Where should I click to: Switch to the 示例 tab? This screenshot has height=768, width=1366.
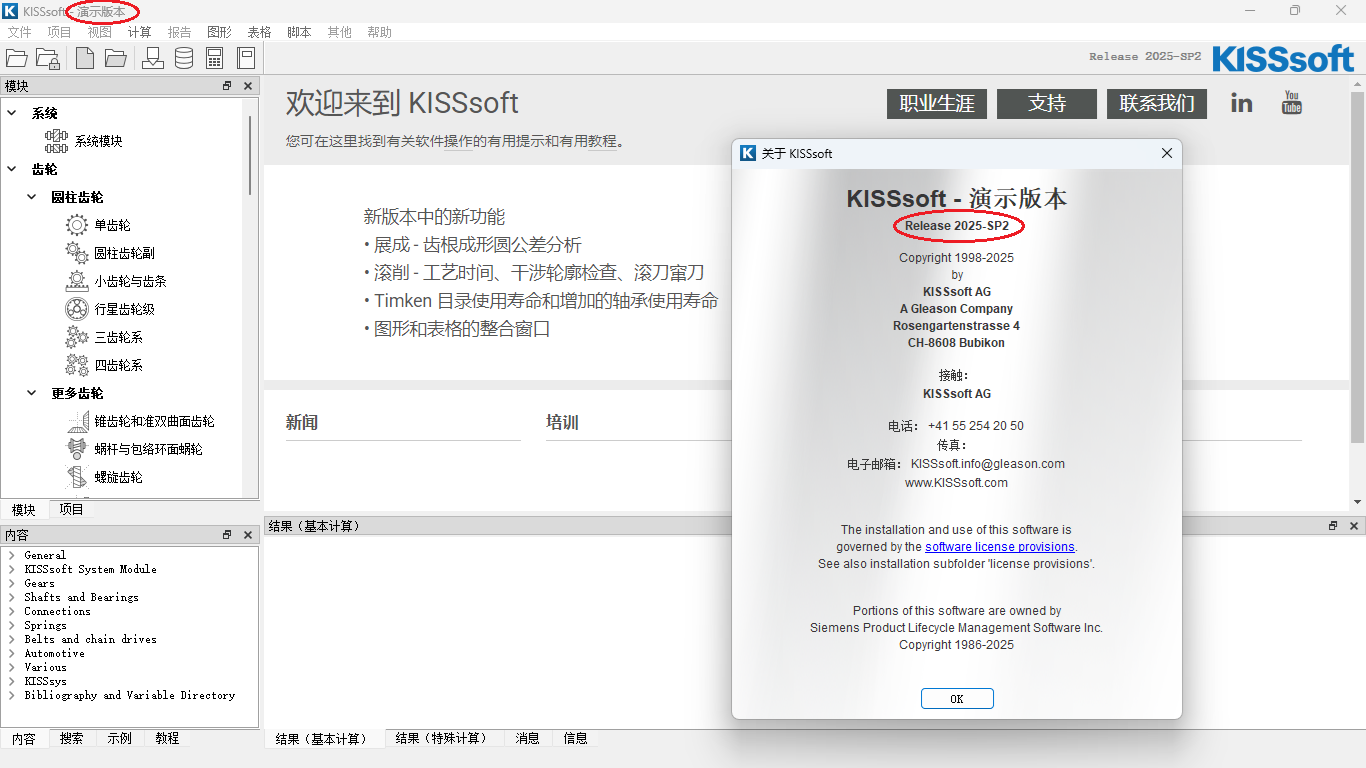coord(119,738)
